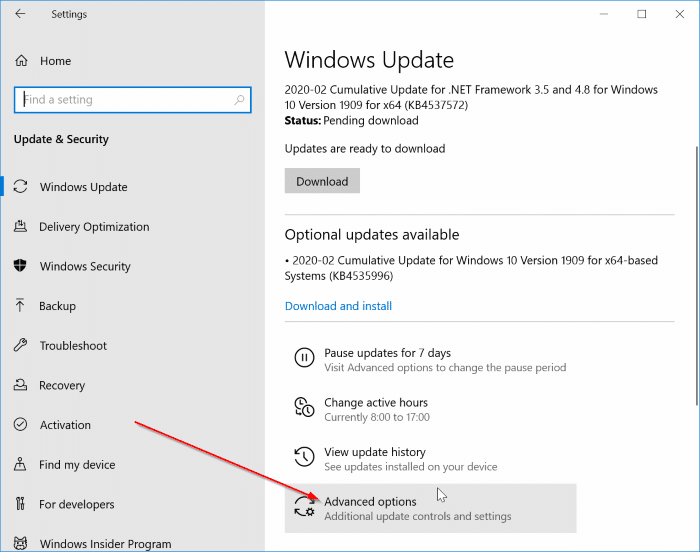
Task: Click the 'Optional updates available' heading
Action: [x=372, y=234]
